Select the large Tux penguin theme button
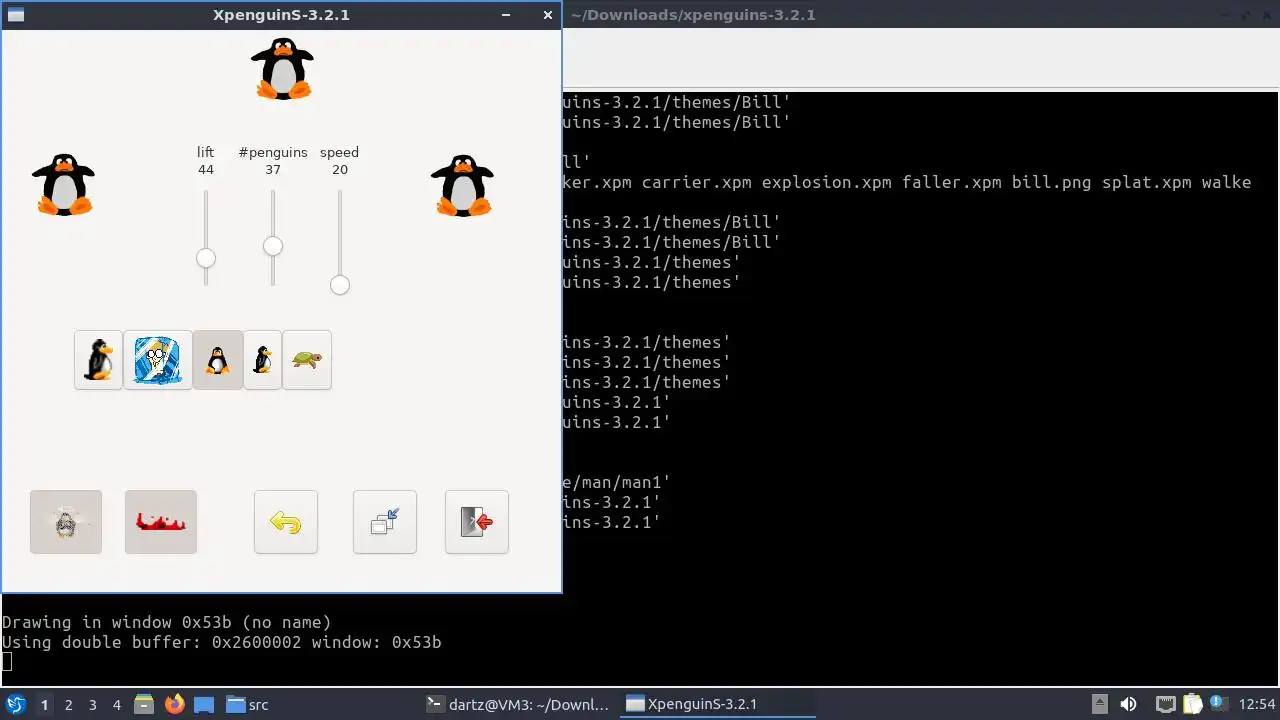Screen dimensions: 1280x720 click(x=98, y=360)
